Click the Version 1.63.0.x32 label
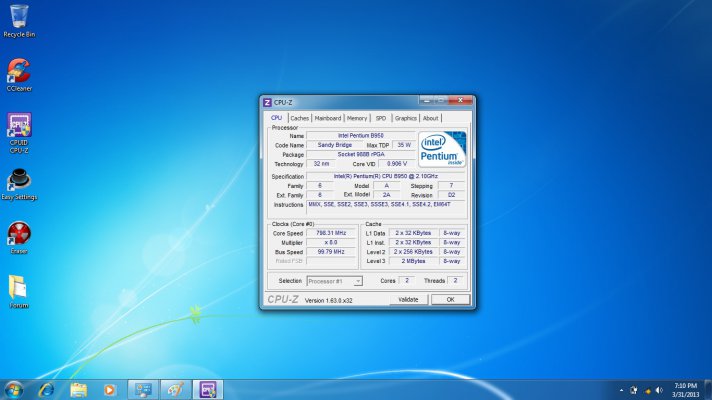 pos(328,301)
